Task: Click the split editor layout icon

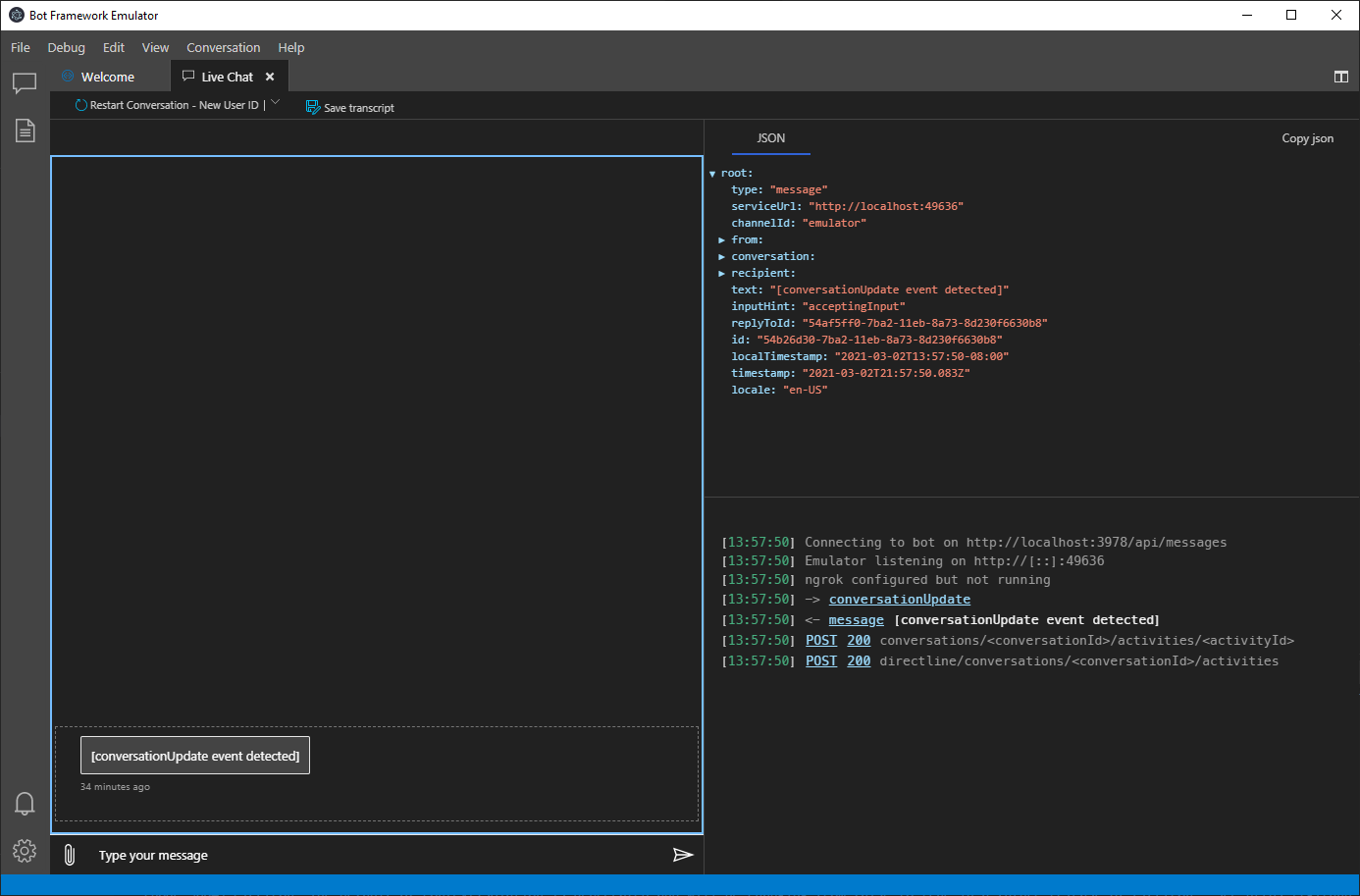Action: [1340, 77]
